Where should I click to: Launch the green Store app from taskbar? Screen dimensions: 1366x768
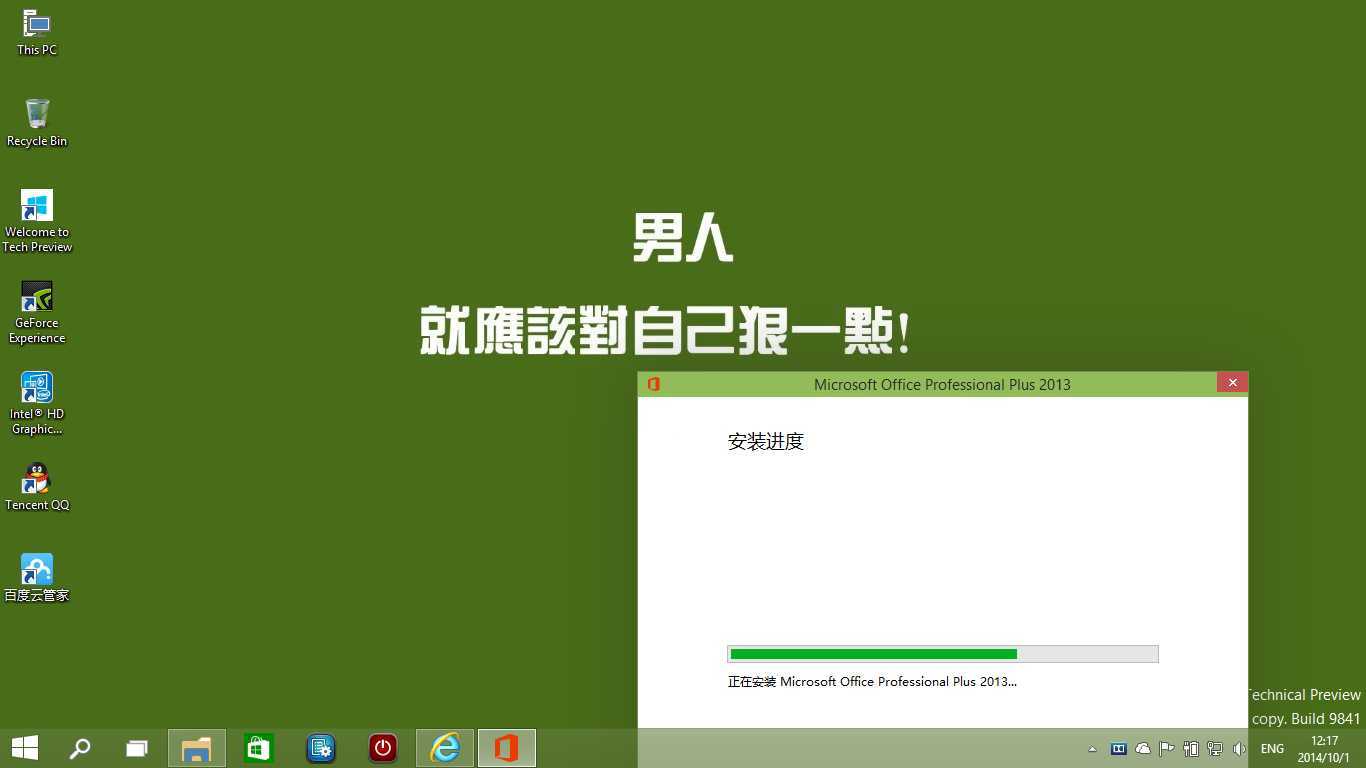pos(259,748)
